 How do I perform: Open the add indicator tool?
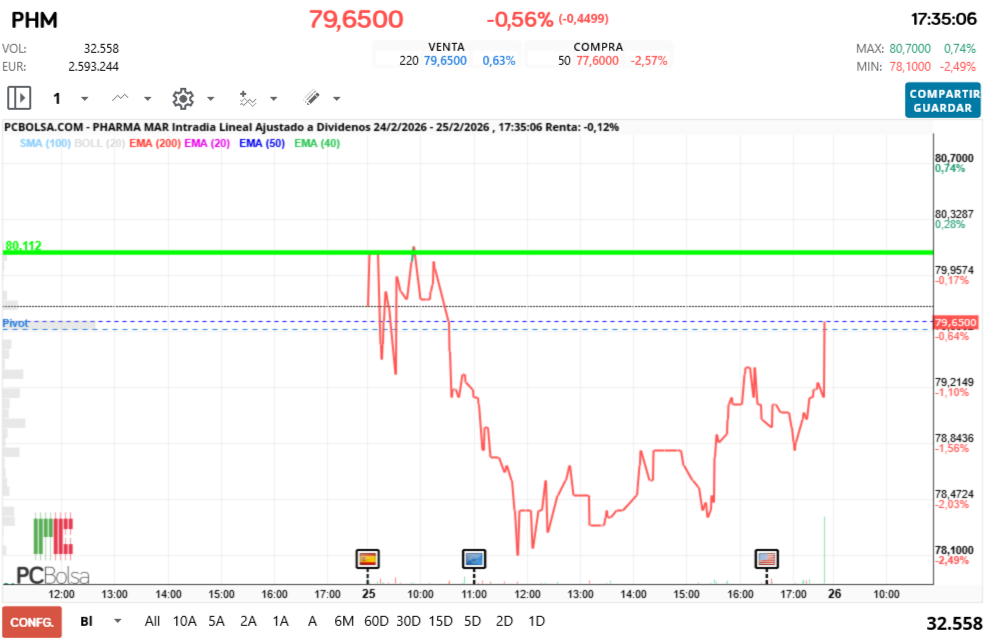[247, 98]
